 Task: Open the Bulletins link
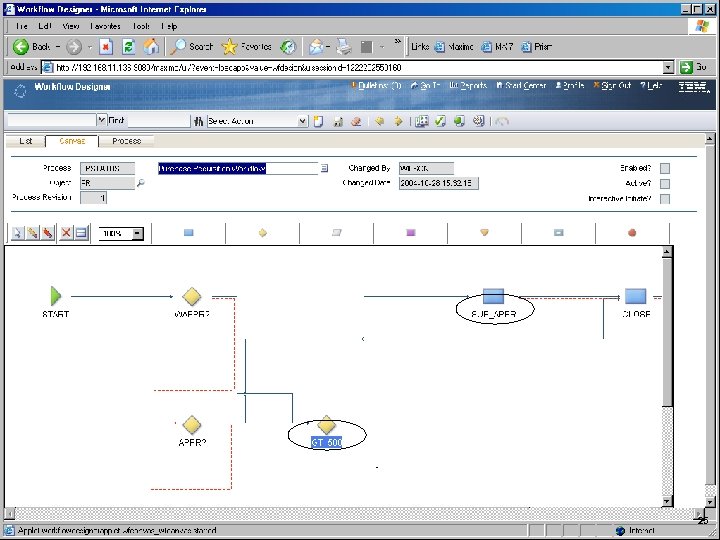pyautogui.click(x=376, y=85)
